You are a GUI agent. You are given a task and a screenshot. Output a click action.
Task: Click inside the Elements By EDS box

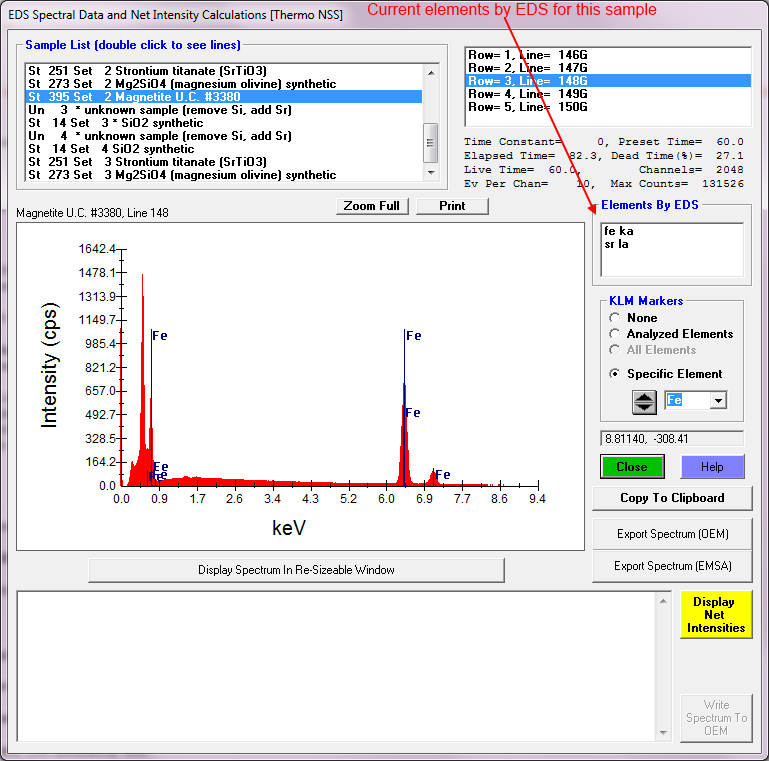pos(671,249)
